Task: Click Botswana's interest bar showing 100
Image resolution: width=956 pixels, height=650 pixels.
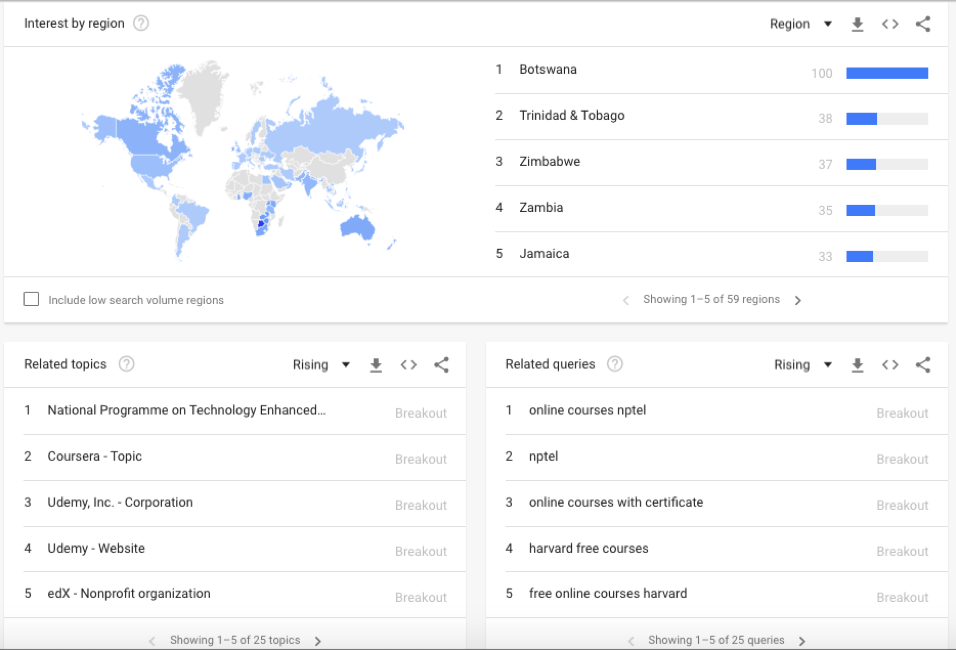Action: [x=887, y=73]
